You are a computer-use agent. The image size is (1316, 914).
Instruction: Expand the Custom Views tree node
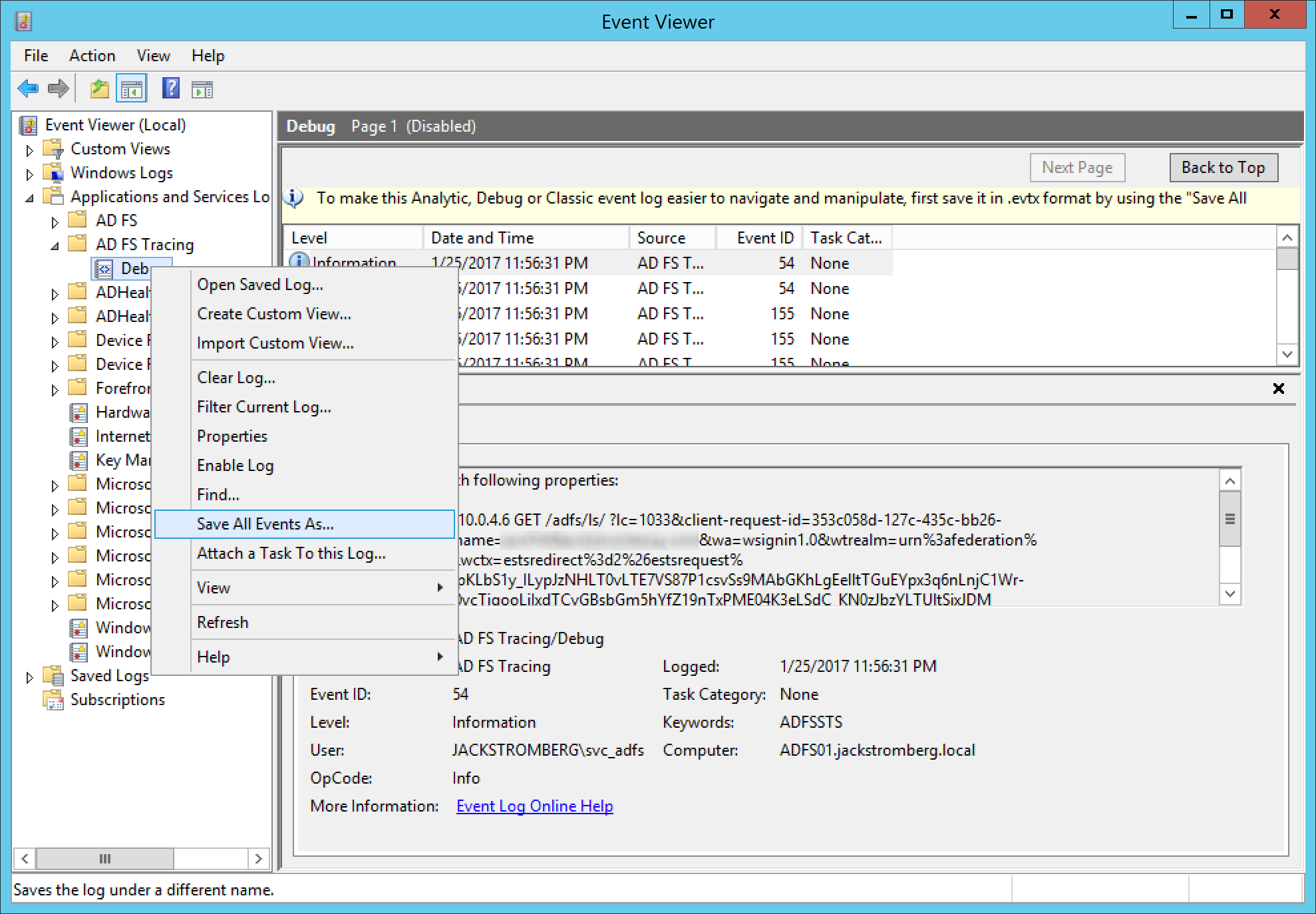click(x=29, y=150)
